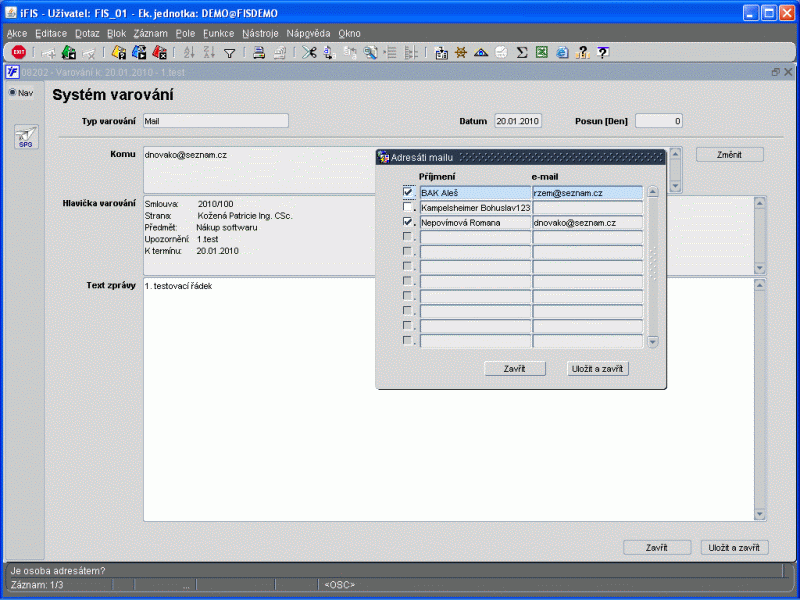Click the Posun [Den] field
The width and height of the screenshot is (800, 600).
coord(659,121)
